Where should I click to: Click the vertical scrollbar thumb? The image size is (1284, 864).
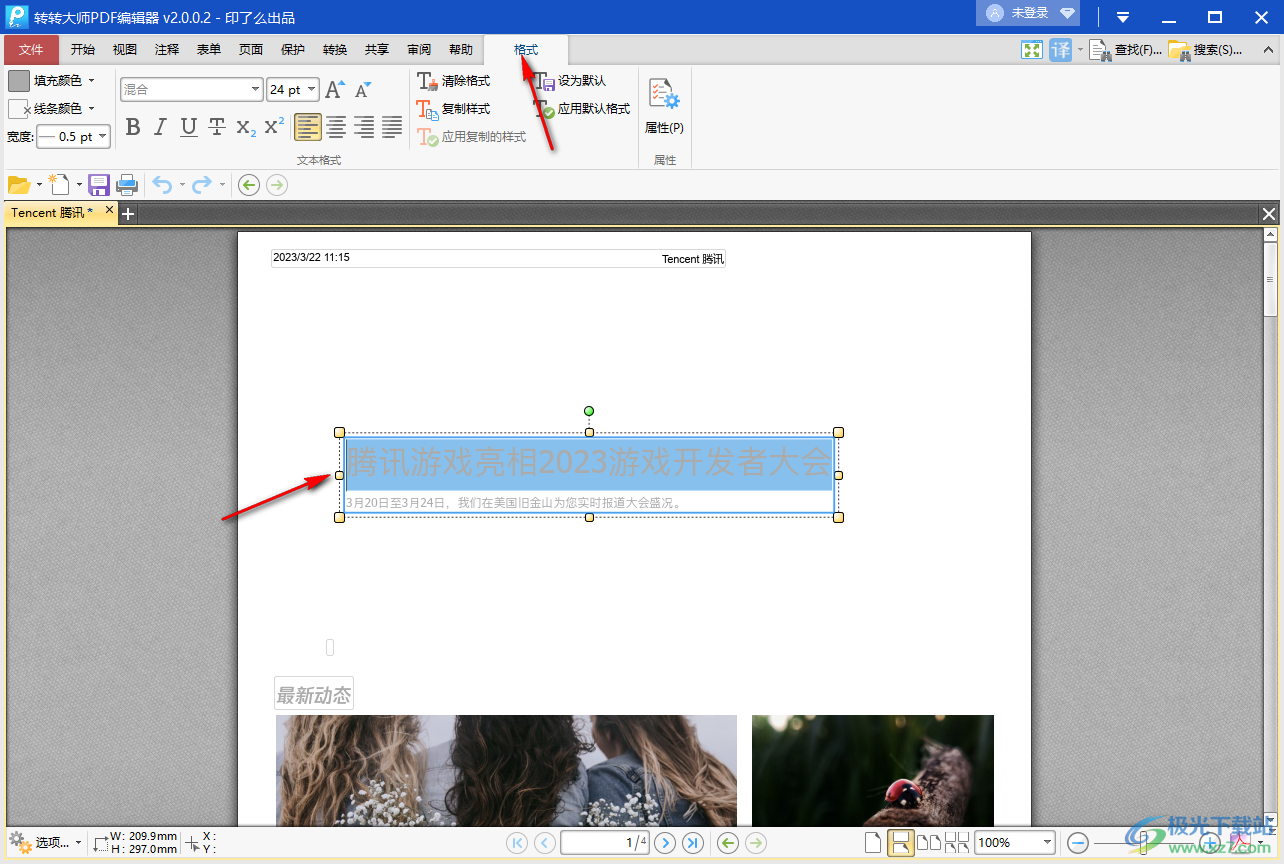coord(1271,280)
